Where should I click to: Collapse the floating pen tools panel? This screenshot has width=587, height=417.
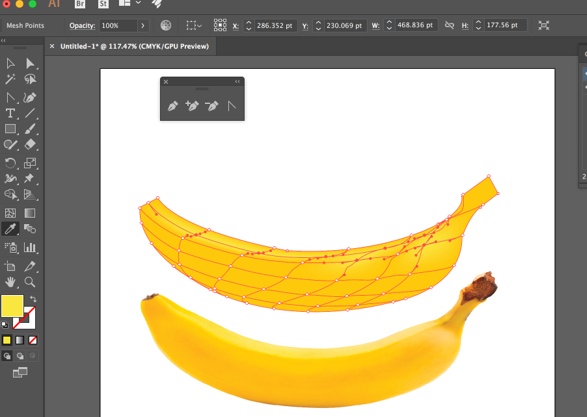[x=237, y=82]
